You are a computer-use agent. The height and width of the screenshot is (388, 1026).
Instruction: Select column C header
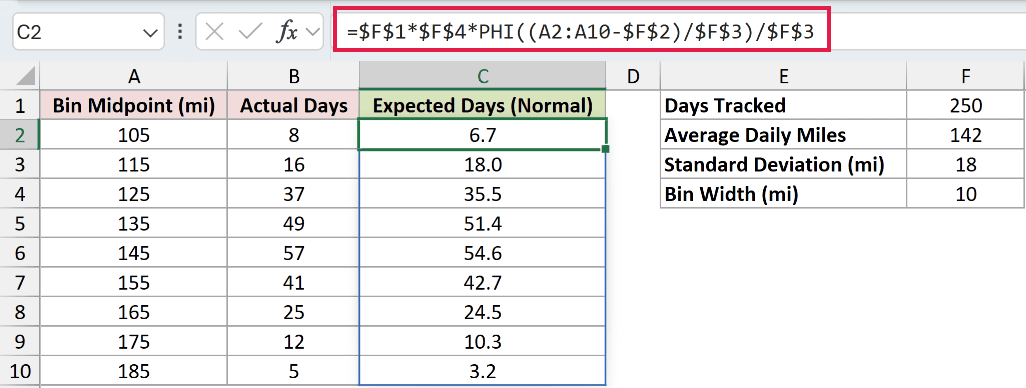coord(482,77)
